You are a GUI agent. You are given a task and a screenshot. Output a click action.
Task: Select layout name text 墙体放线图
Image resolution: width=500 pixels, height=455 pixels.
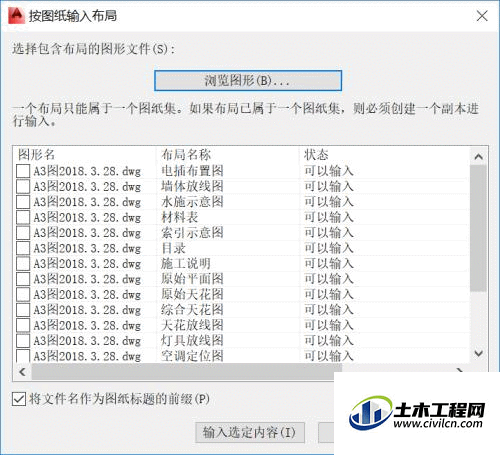pos(192,186)
